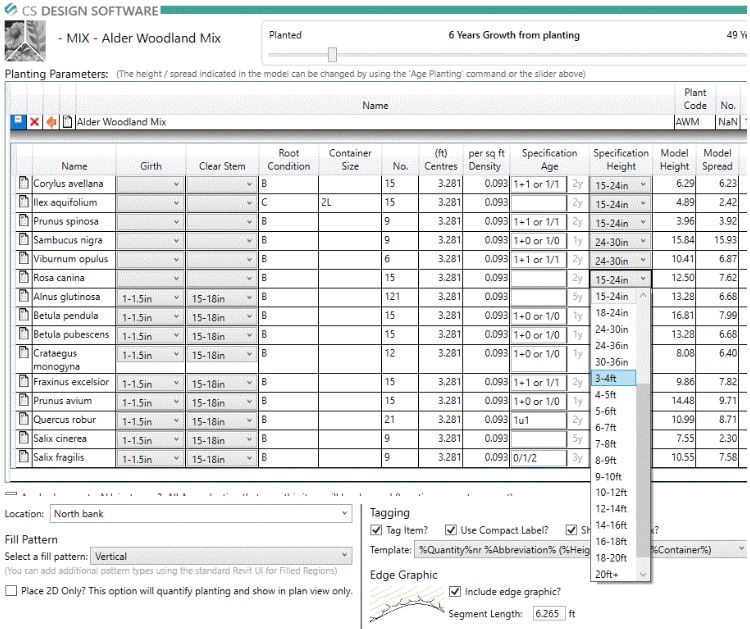This screenshot has width=750, height=629.
Task: Choose 30-36in from the height list
Action: (614, 362)
